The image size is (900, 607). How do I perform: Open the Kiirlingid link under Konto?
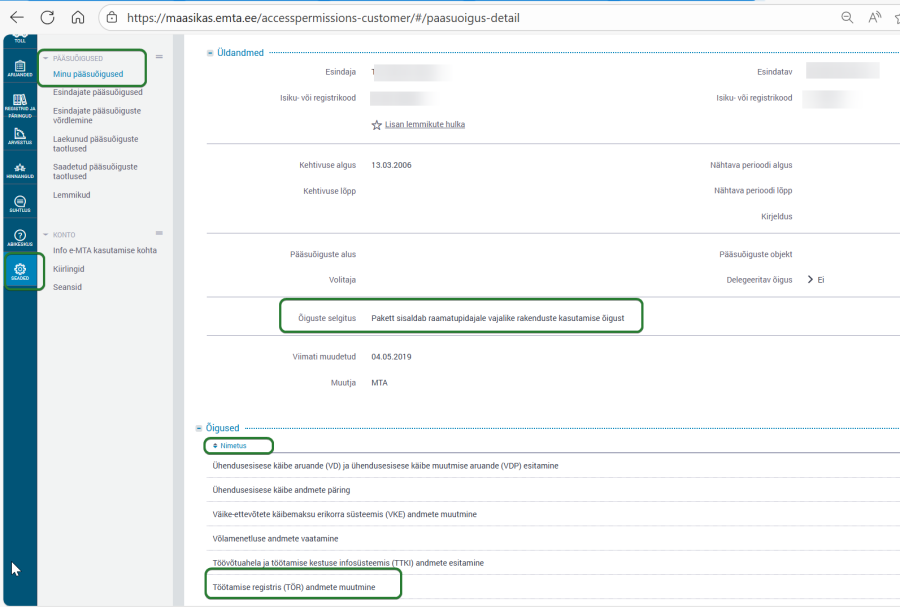[69, 269]
